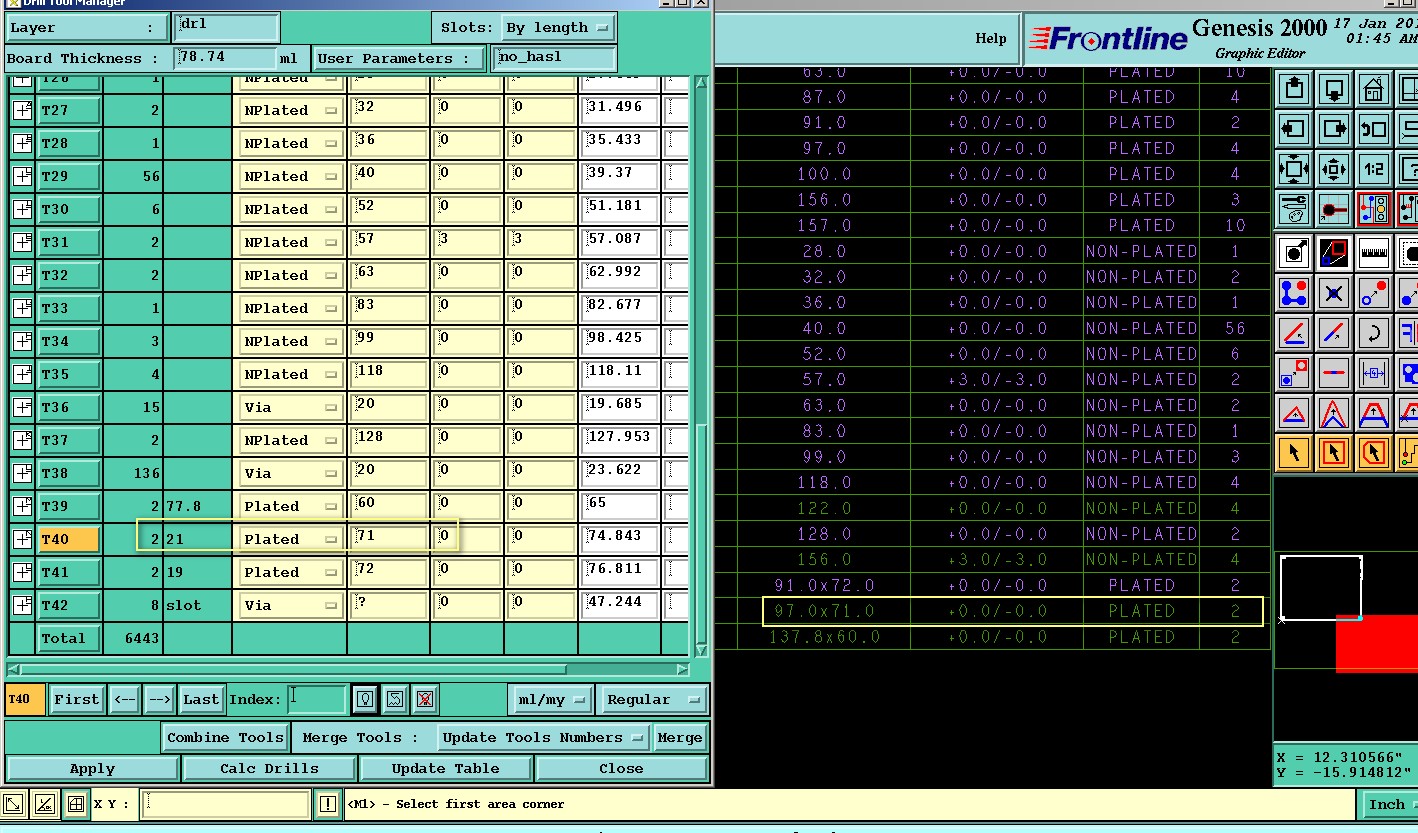This screenshot has height=833, width=1418.
Task: Select the ruler measure tool icon
Action: coord(1374,252)
